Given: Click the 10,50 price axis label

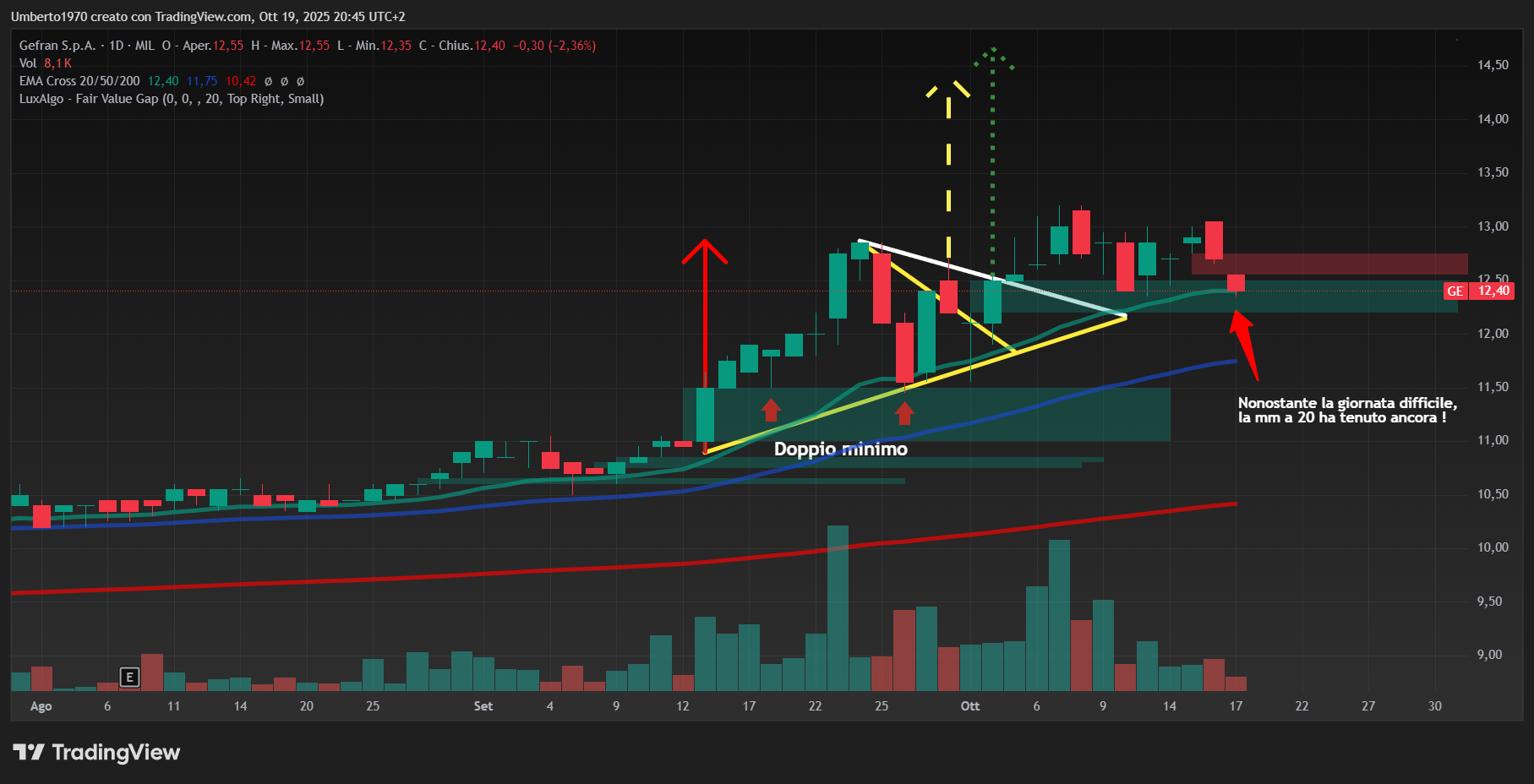Looking at the screenshot, I should coord(1493,494).
